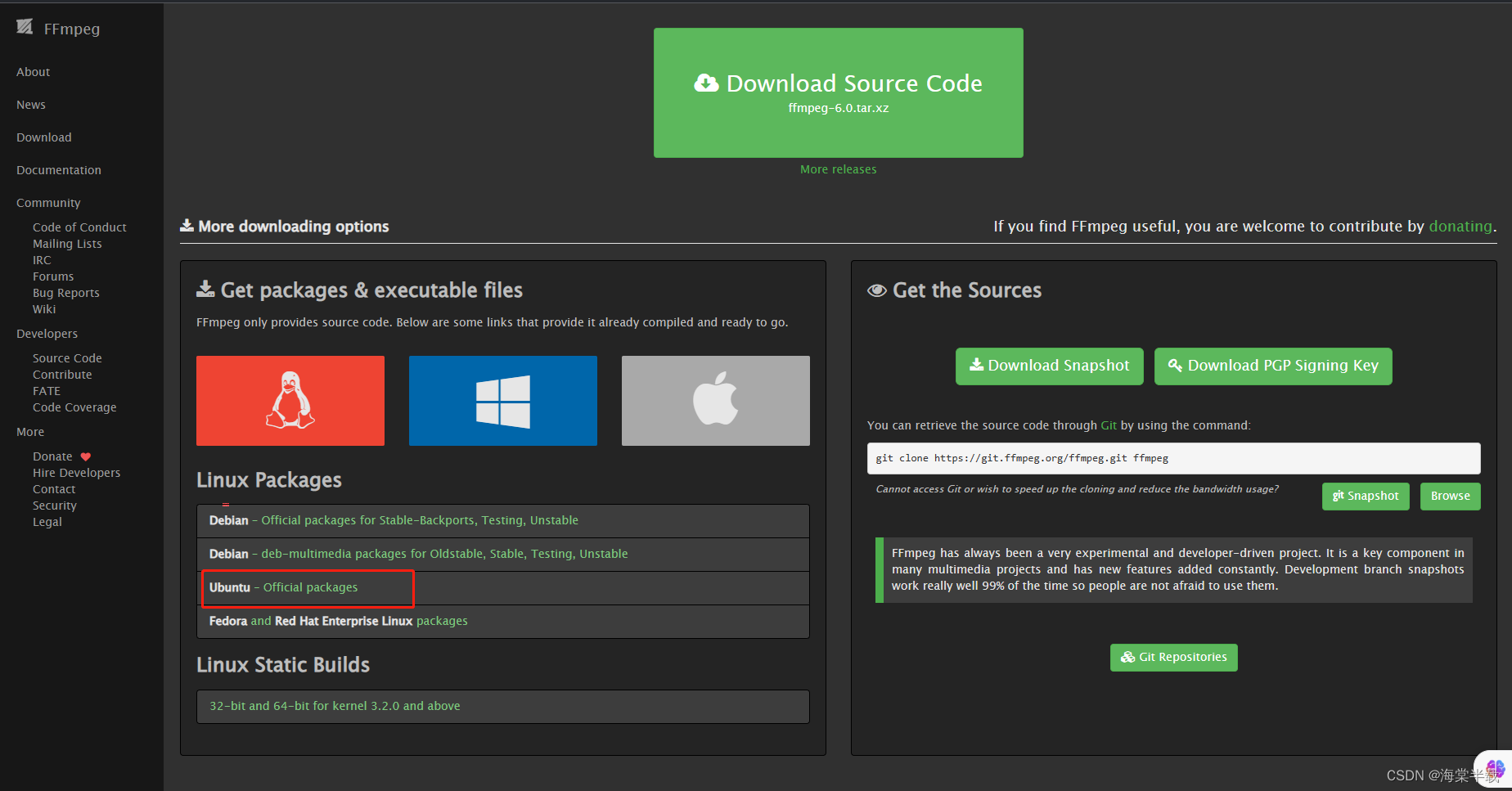Click the red heart beside Donate
The width and height of the screenshot is (1512, 791).
tap(86, 456)
